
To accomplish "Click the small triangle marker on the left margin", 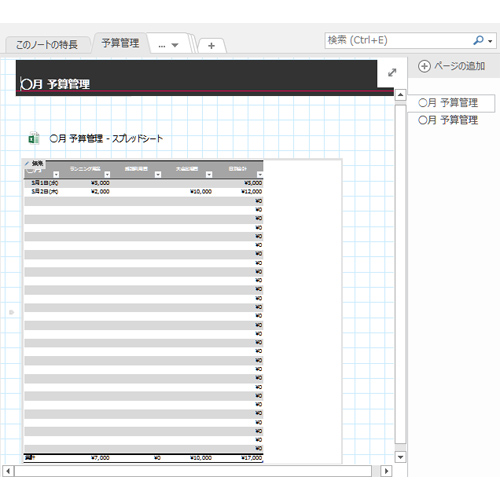I will pyautogui.click(x=12, y=312).
